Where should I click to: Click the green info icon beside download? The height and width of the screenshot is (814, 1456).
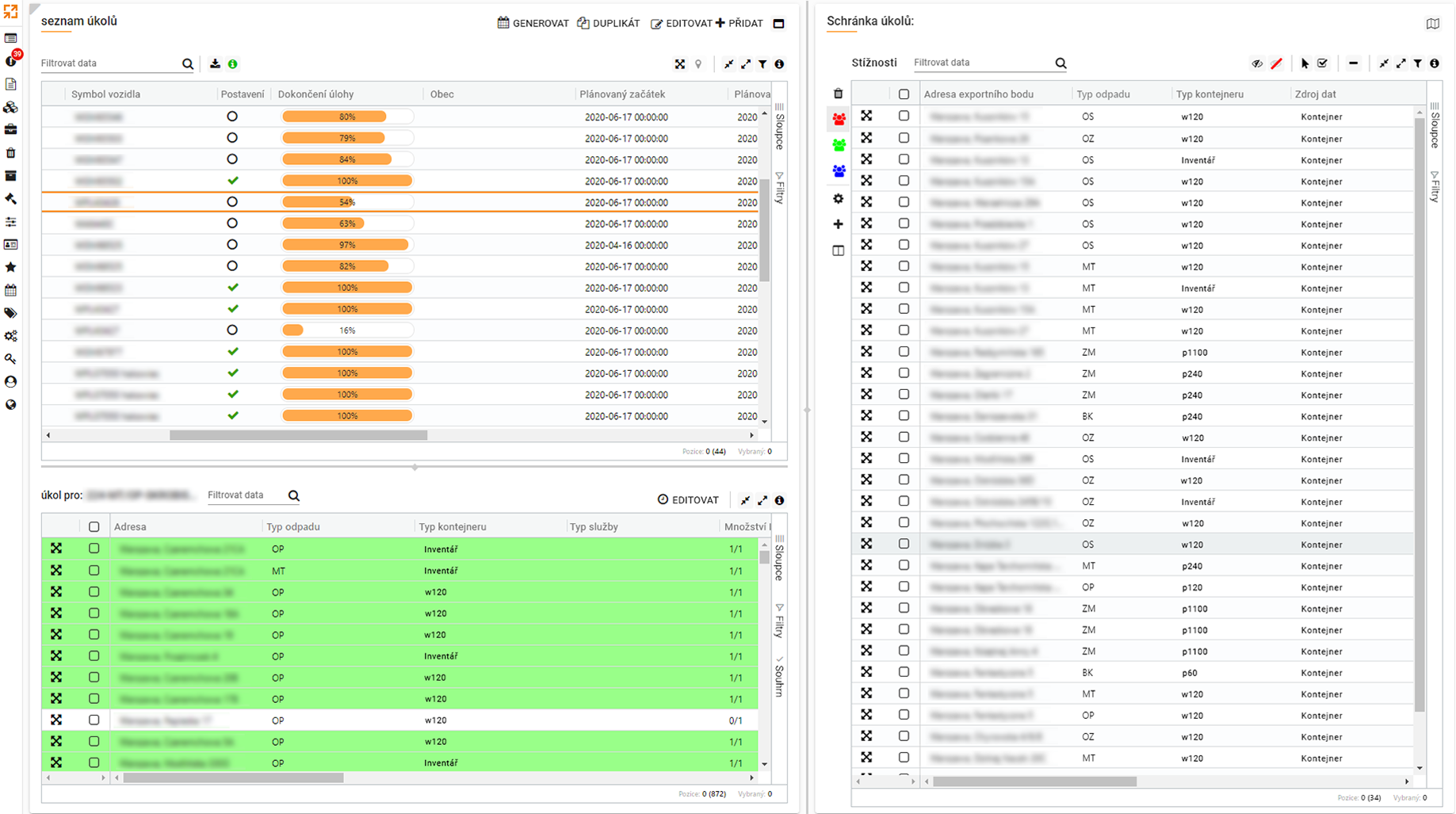pos(232,64)
